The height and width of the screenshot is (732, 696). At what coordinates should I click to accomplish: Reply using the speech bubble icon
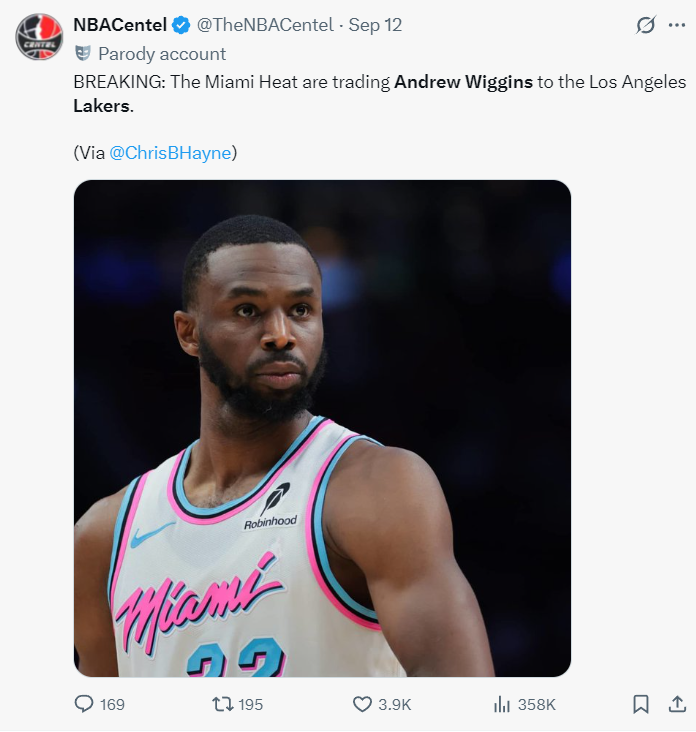(84, 704)
